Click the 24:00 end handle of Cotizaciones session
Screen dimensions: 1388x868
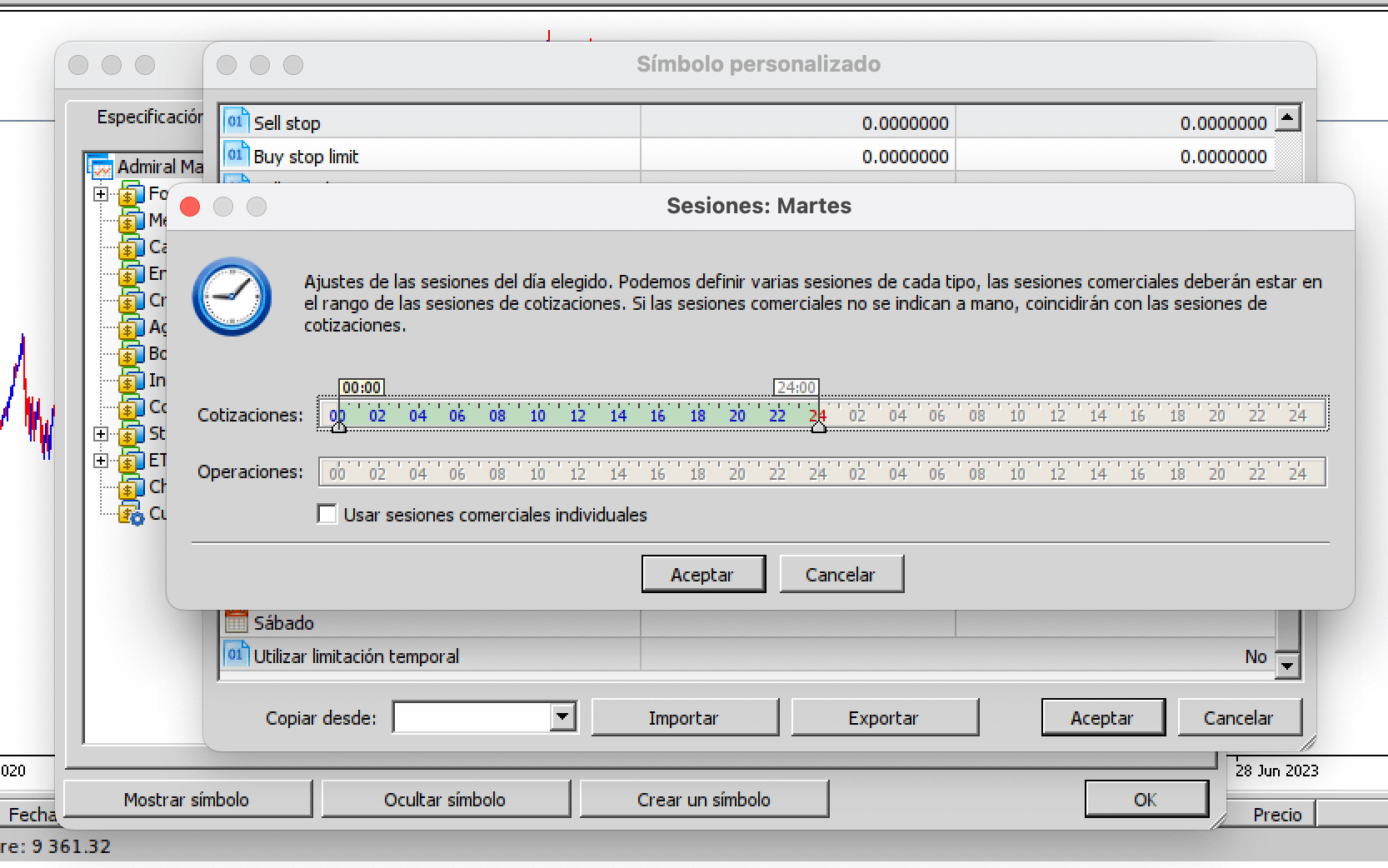click(x=818, y=427)
